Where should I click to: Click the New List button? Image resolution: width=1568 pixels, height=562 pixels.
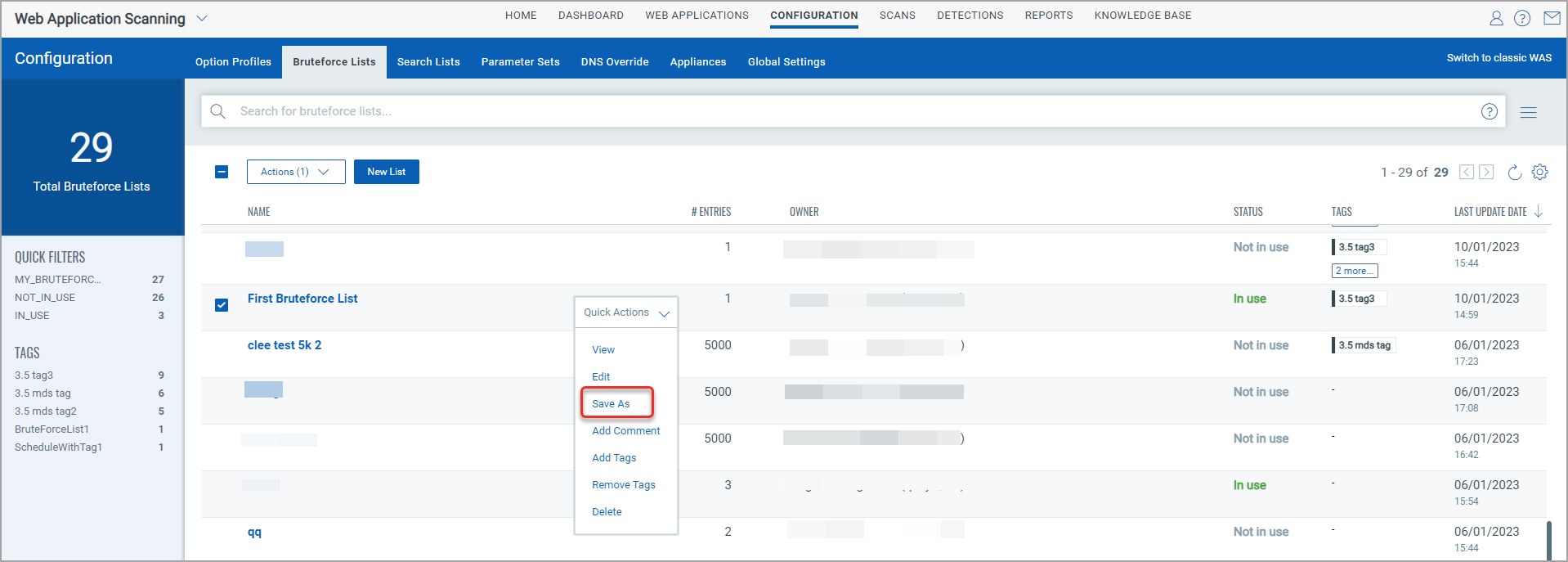tap(387, 172)
